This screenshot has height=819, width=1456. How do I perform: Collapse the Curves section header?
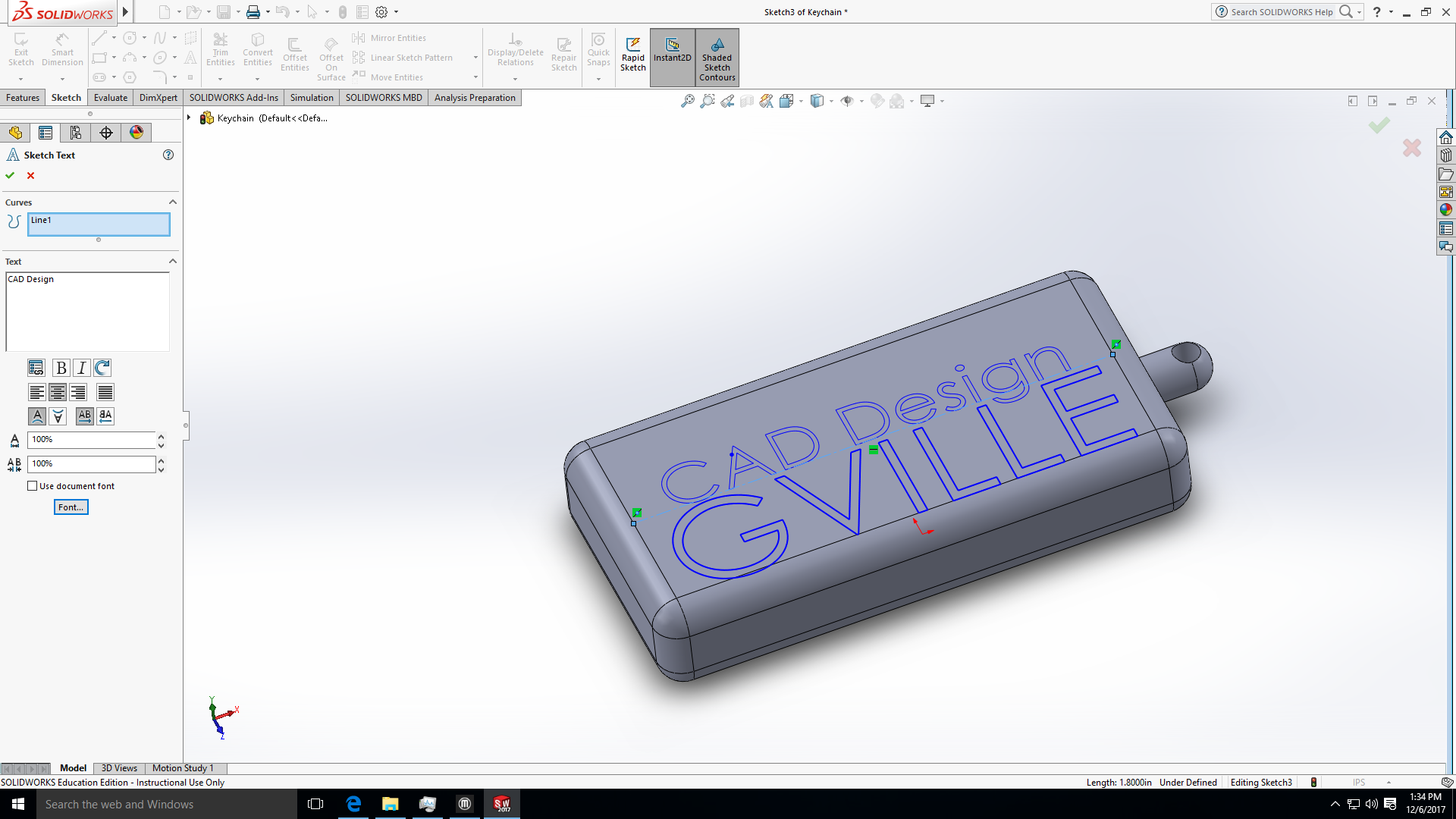(x=172, y=202)
